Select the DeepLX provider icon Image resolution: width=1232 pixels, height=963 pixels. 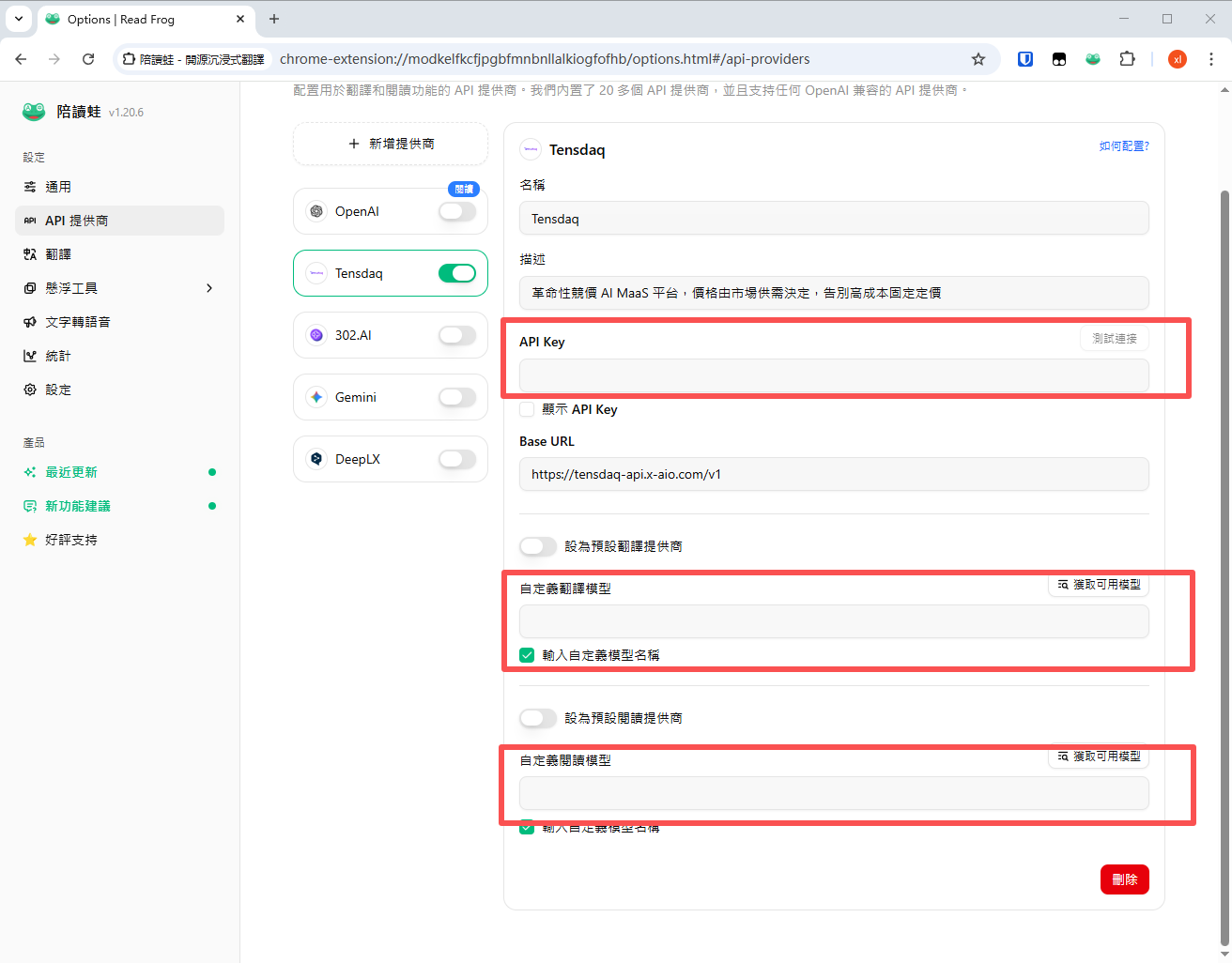coord(316,459)
